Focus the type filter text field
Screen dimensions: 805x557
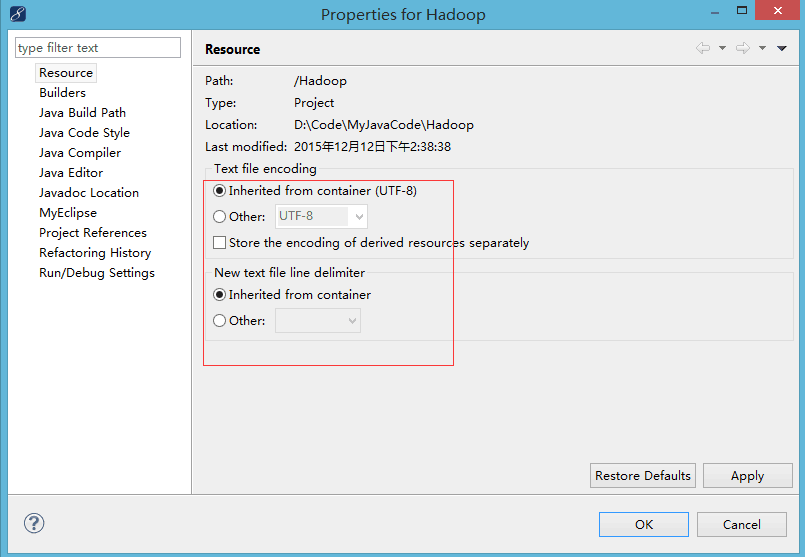click(98, 48)
